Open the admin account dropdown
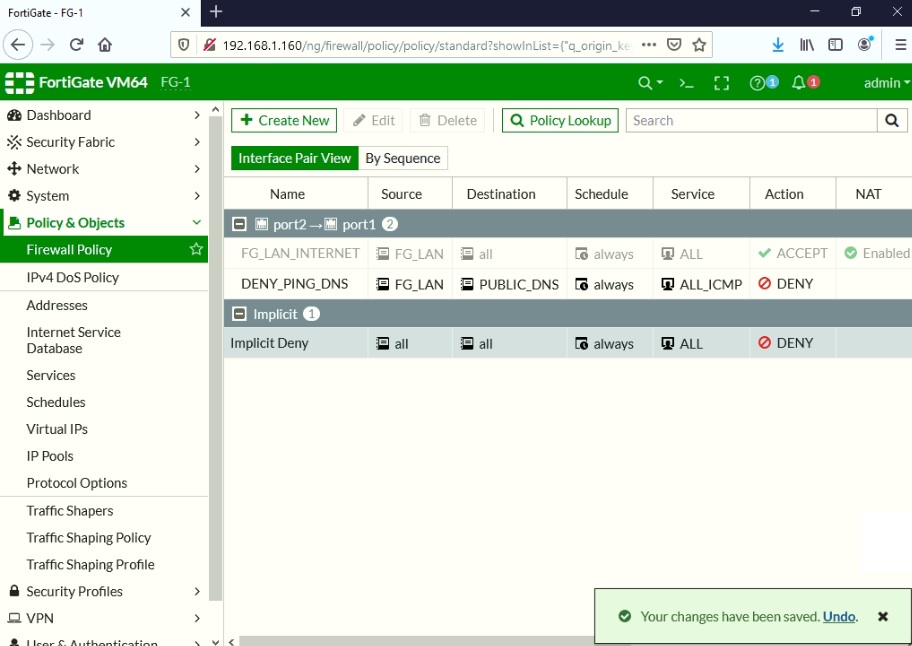912x646 pixels. pos(881,81)
